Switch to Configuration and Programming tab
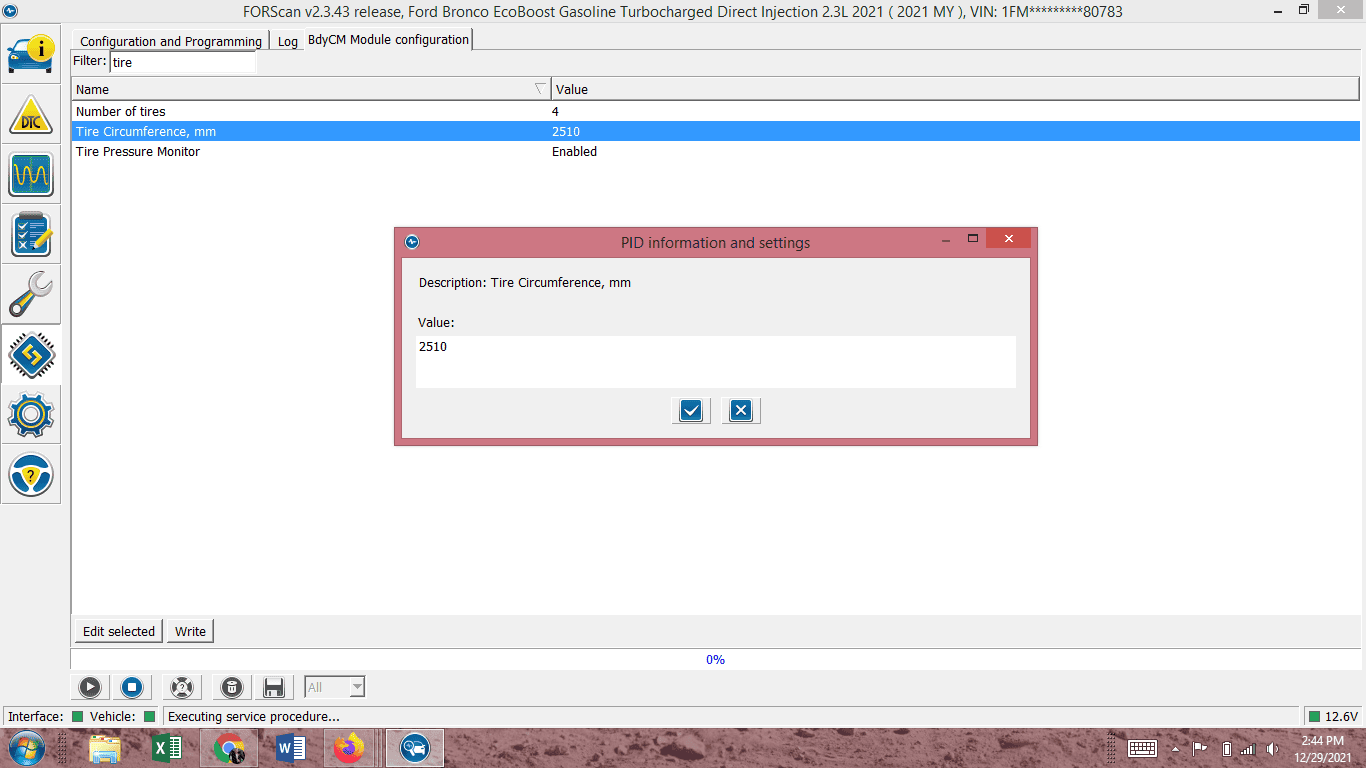The height and width of the screenshot is (768, 1366). pyautogui.click(x=171, y=41)
